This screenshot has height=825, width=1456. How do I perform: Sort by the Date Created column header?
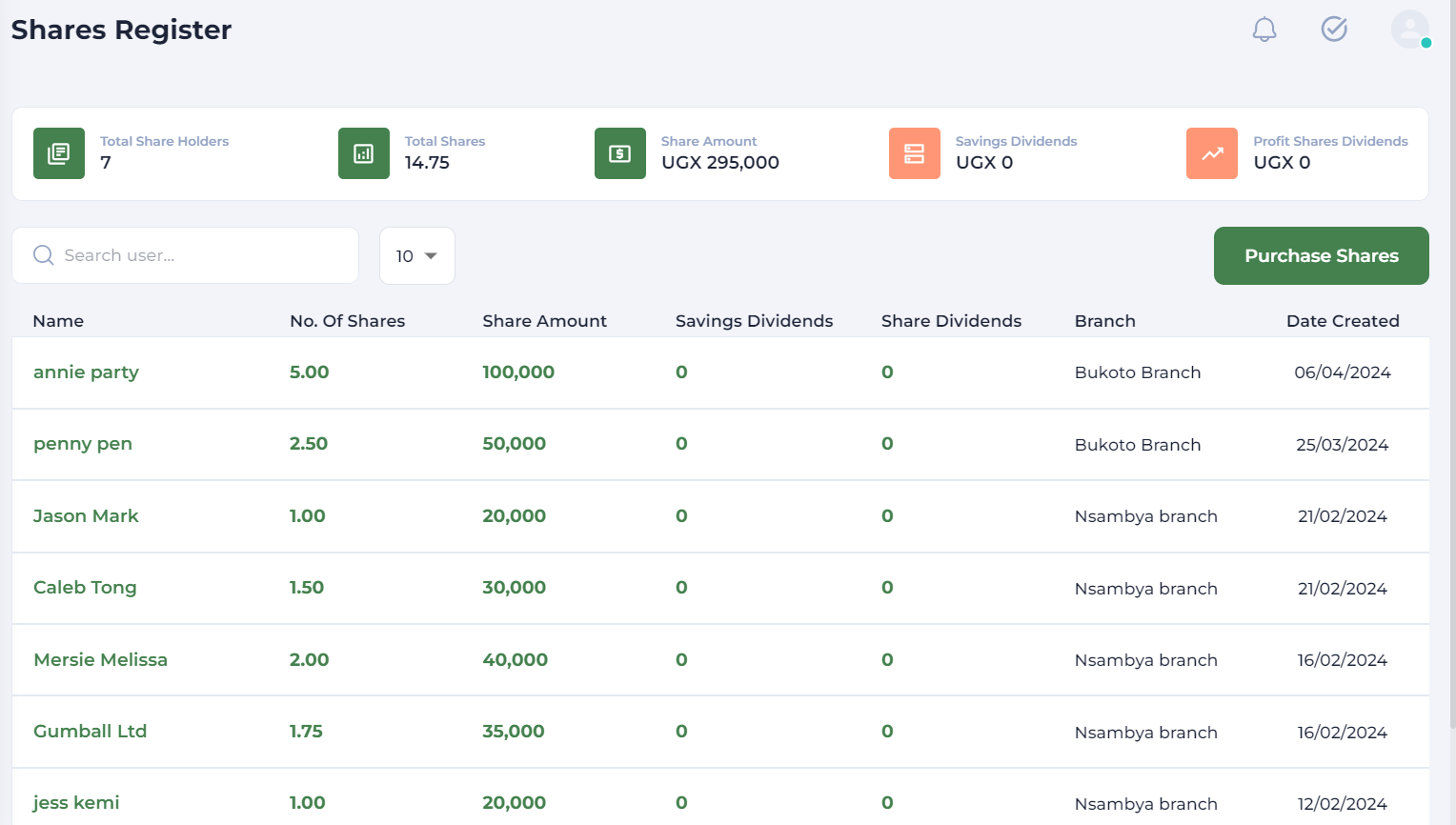1342,321
